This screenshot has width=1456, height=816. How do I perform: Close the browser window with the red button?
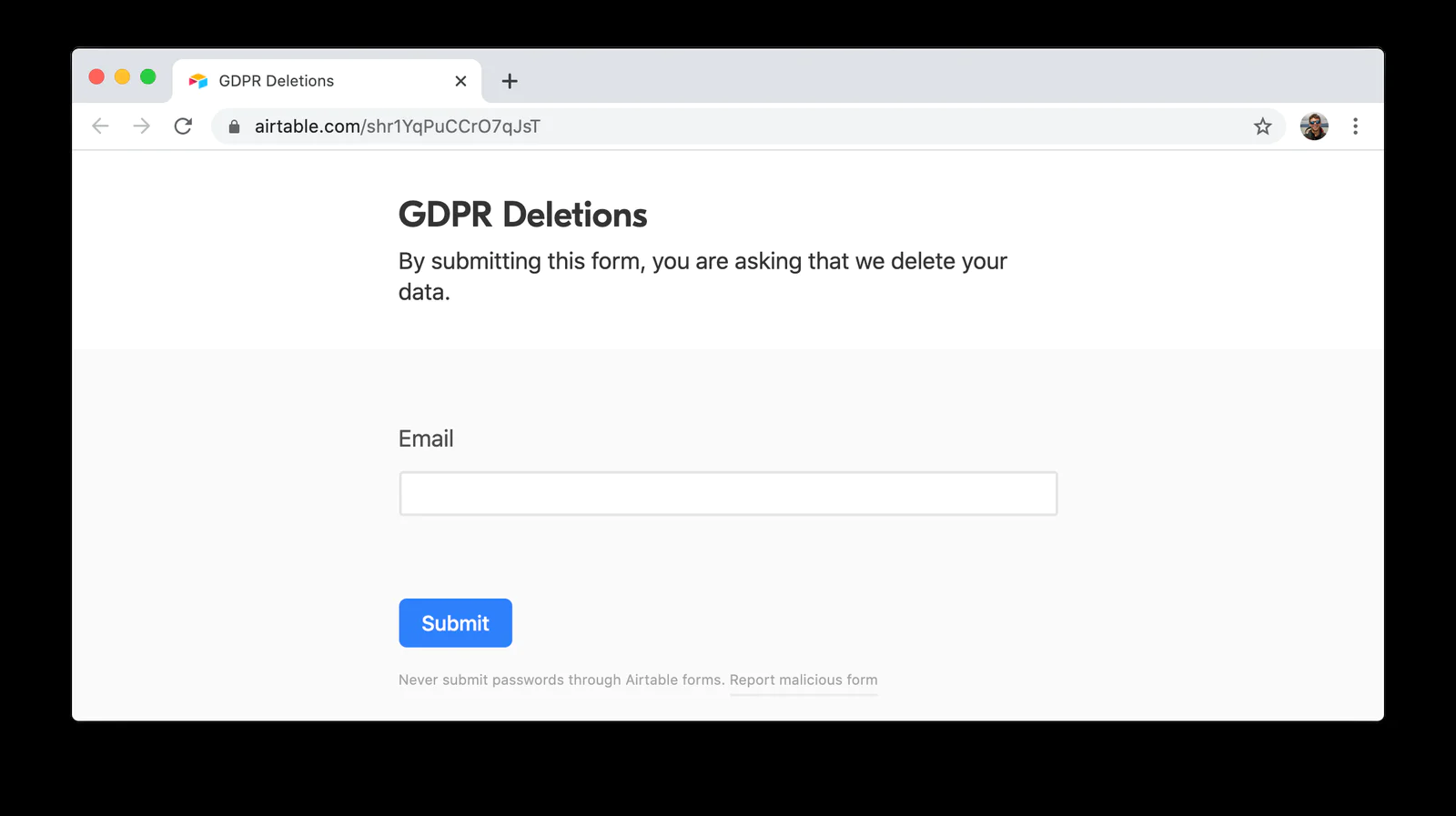click(x=96, y=76)
